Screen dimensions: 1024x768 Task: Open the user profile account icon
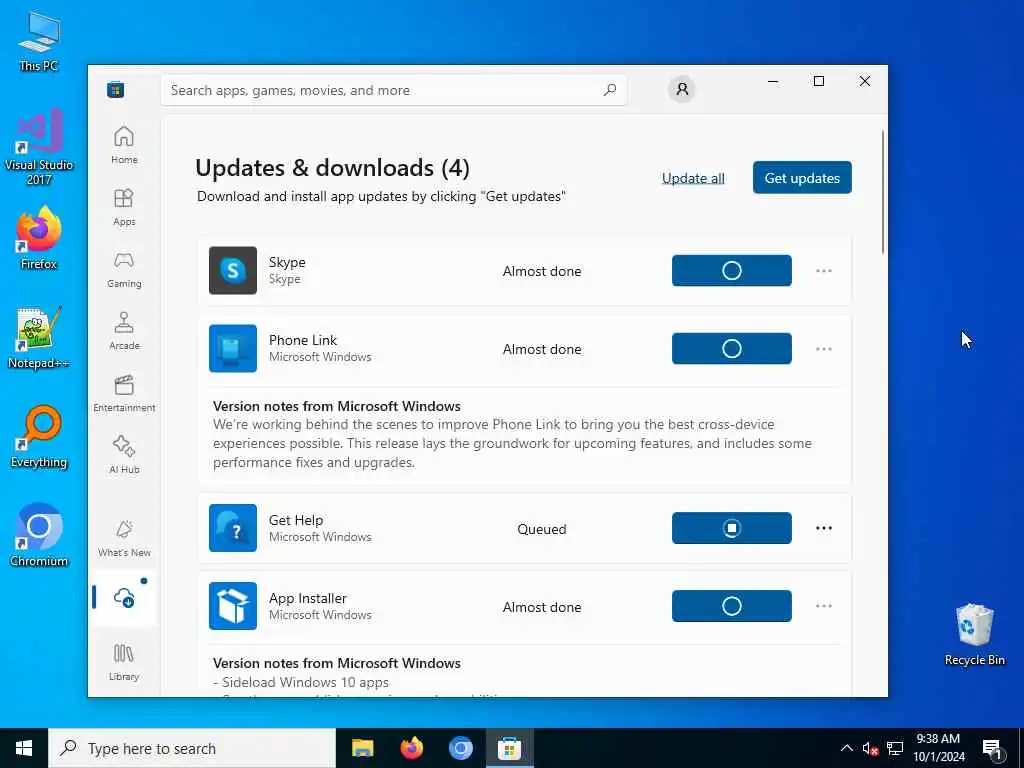(682, 89)
